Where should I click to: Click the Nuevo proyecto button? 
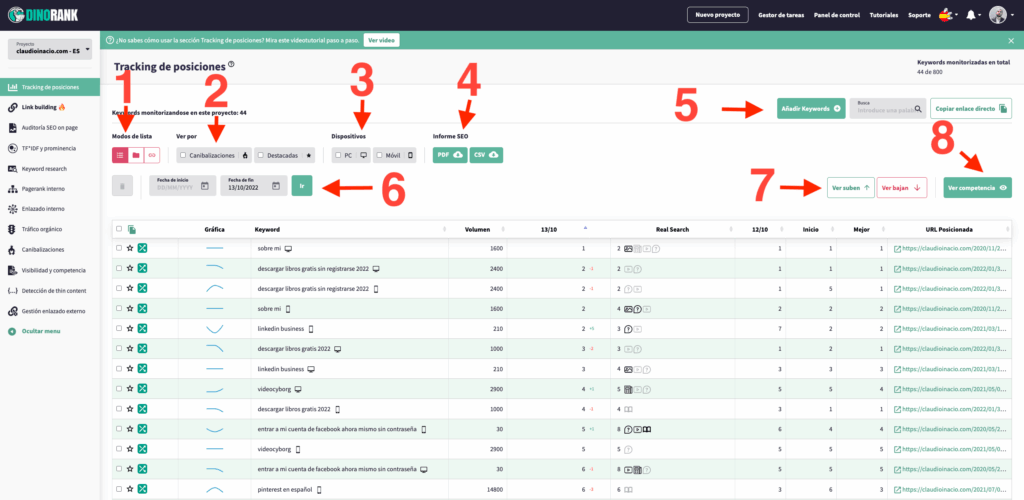tap(718, 14)
